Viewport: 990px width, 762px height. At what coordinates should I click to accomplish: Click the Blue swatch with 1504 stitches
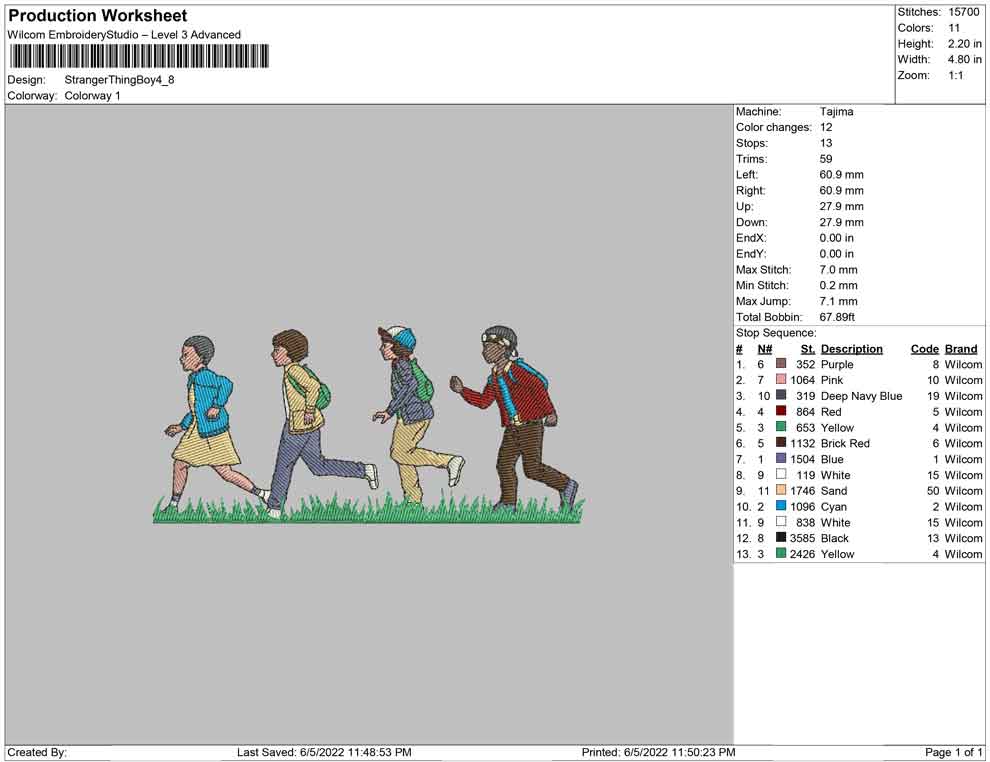click(x=781, y=459)
